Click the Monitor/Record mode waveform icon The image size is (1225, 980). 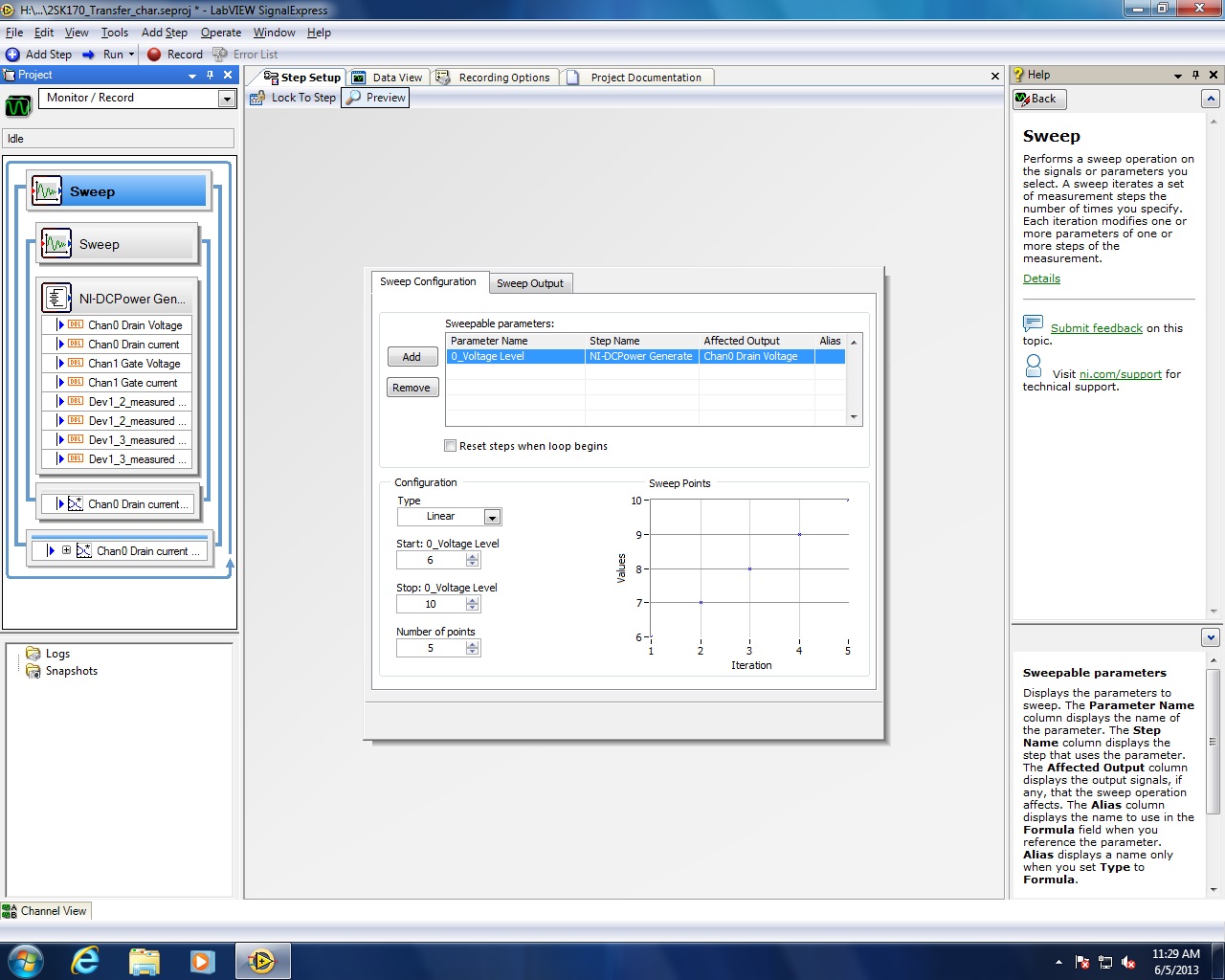coord(19,106)
